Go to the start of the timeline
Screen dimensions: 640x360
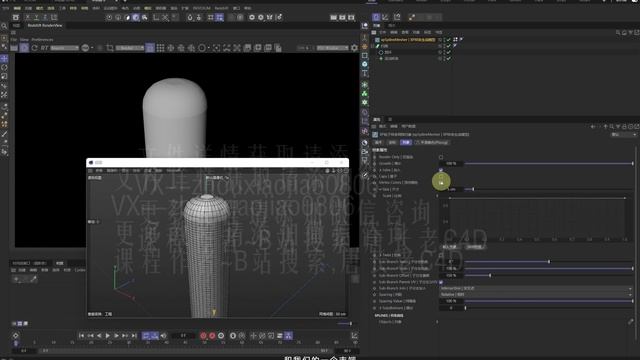click(81, 336)
